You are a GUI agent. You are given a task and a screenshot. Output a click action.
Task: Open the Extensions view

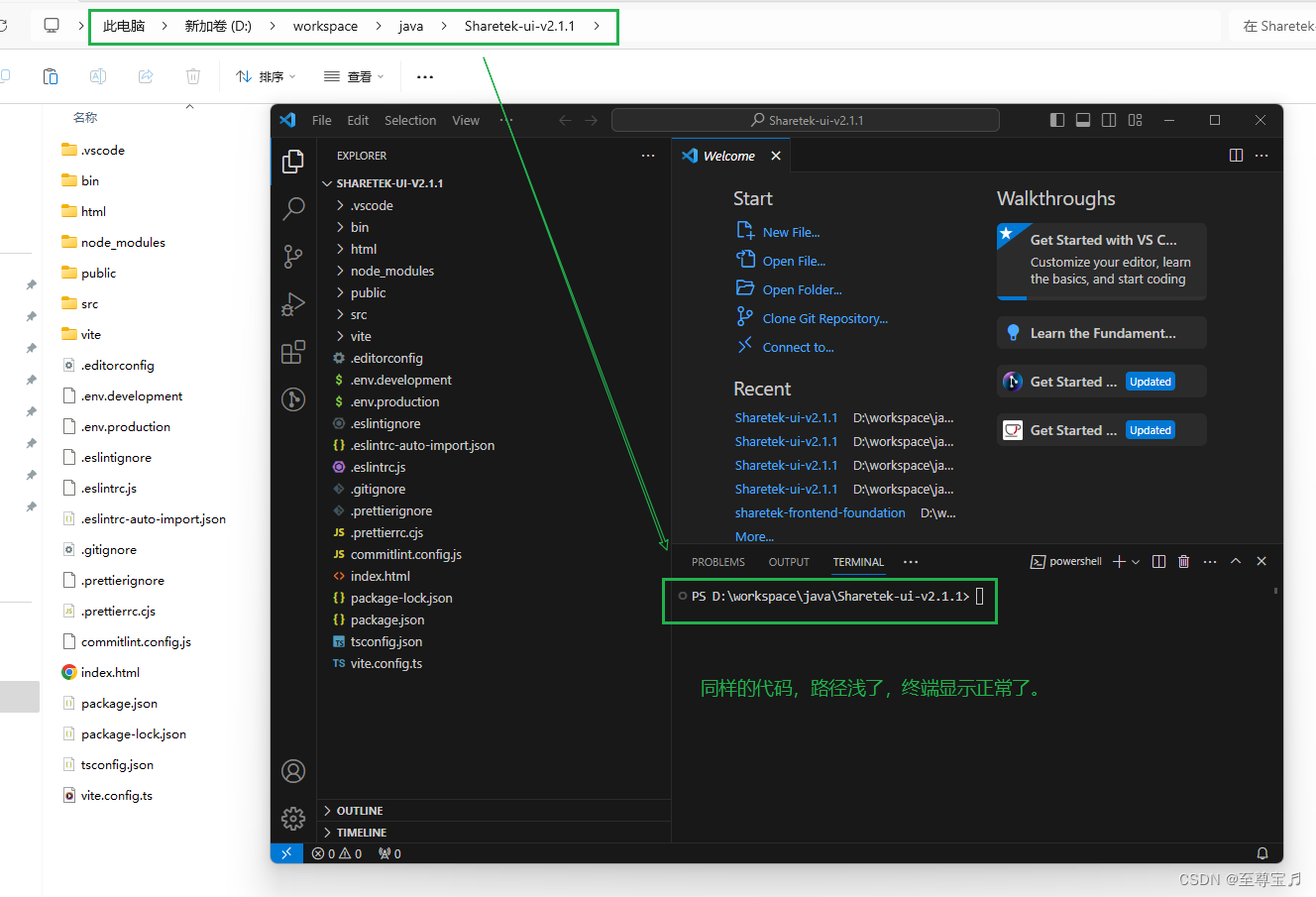[x=293, y=352]
